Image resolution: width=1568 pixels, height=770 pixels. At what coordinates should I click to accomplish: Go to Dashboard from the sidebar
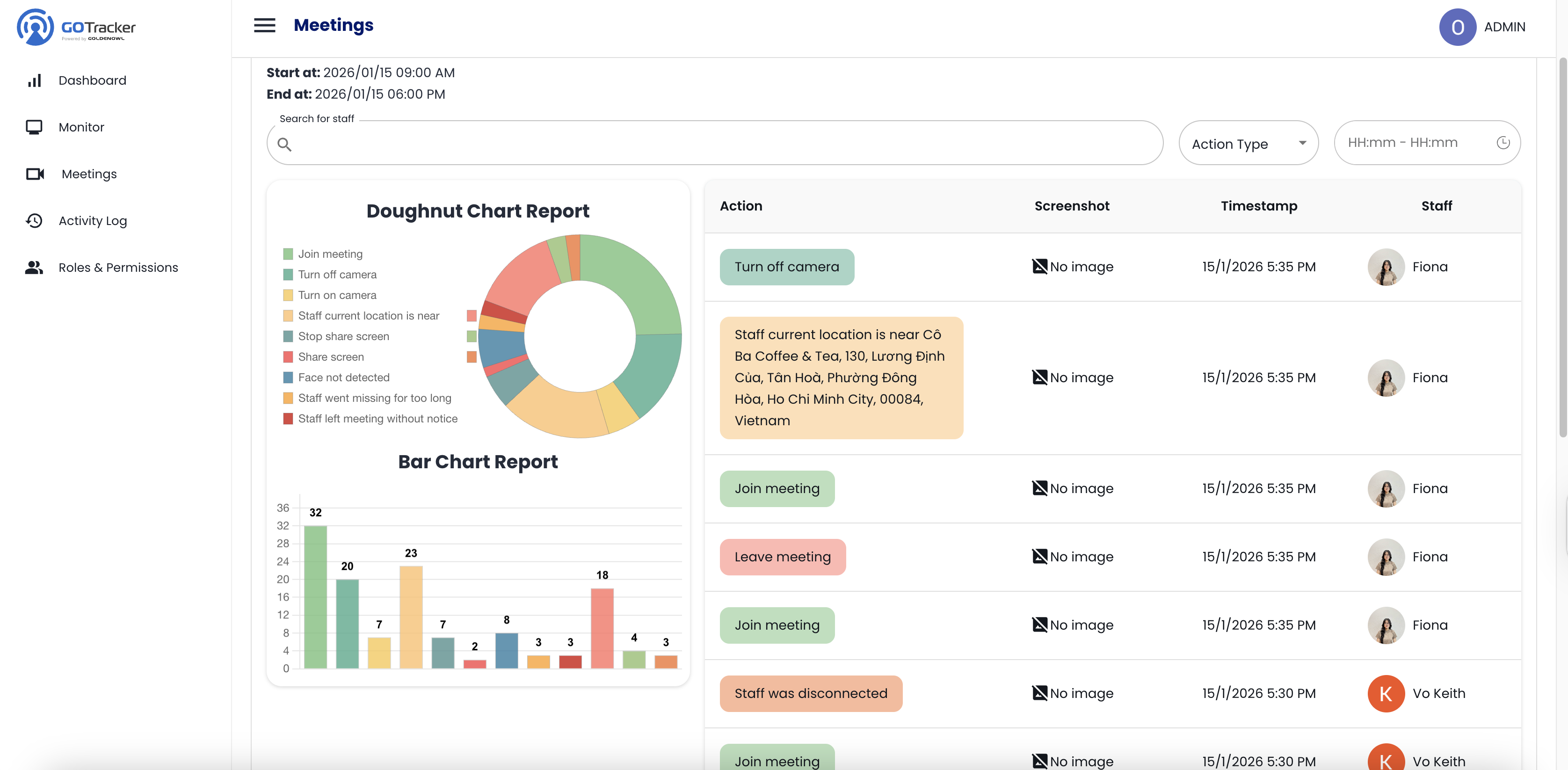click(x=92, y=80)
